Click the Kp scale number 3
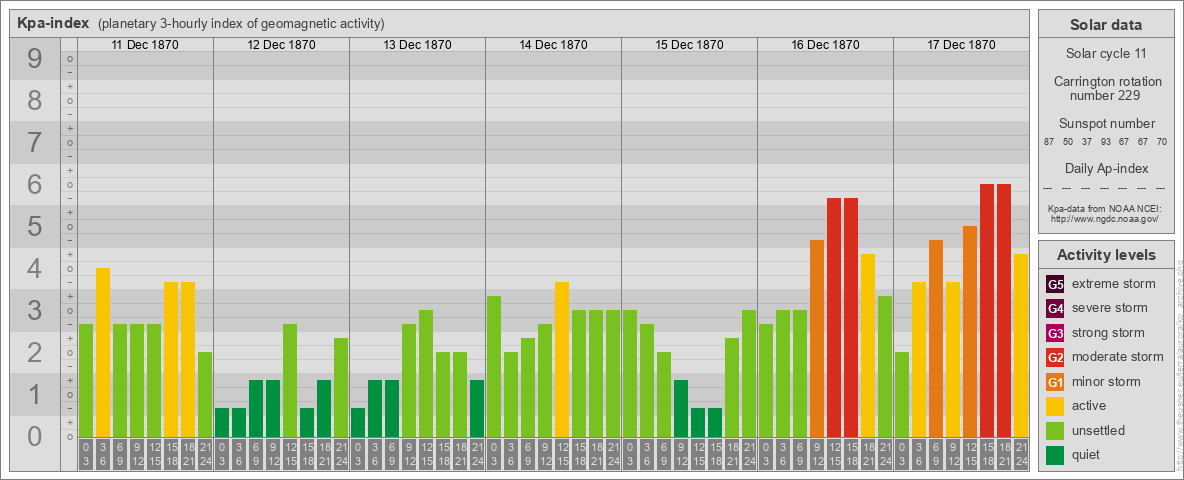The image size is (1184, 480). (34, 311)
